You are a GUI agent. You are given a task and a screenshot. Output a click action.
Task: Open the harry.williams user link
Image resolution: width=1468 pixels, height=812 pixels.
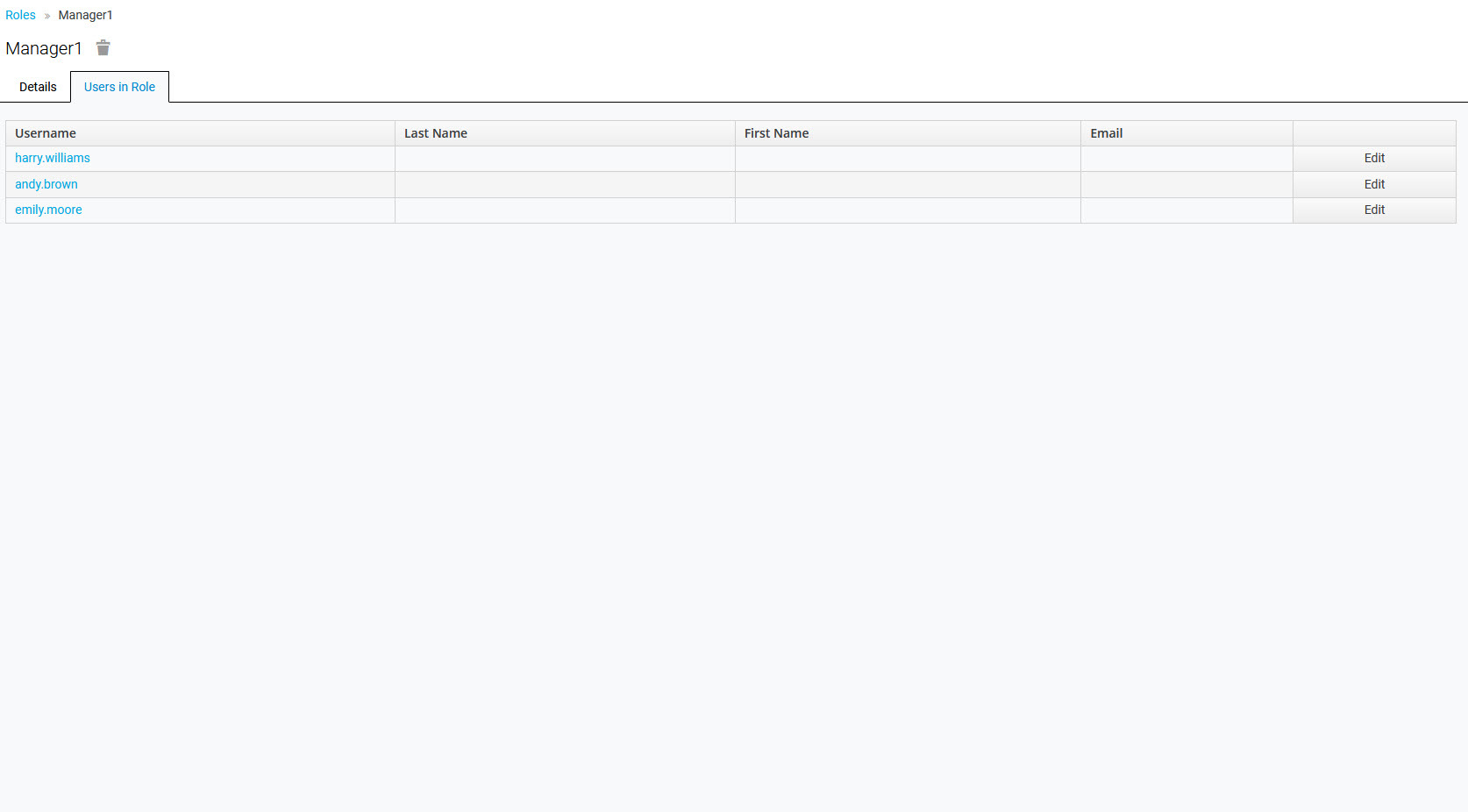click(x=53, y=158)
